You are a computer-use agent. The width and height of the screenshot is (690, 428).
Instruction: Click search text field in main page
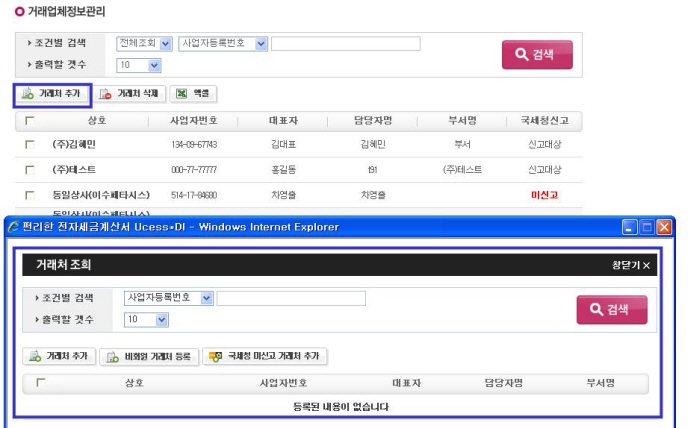point(345,44)
